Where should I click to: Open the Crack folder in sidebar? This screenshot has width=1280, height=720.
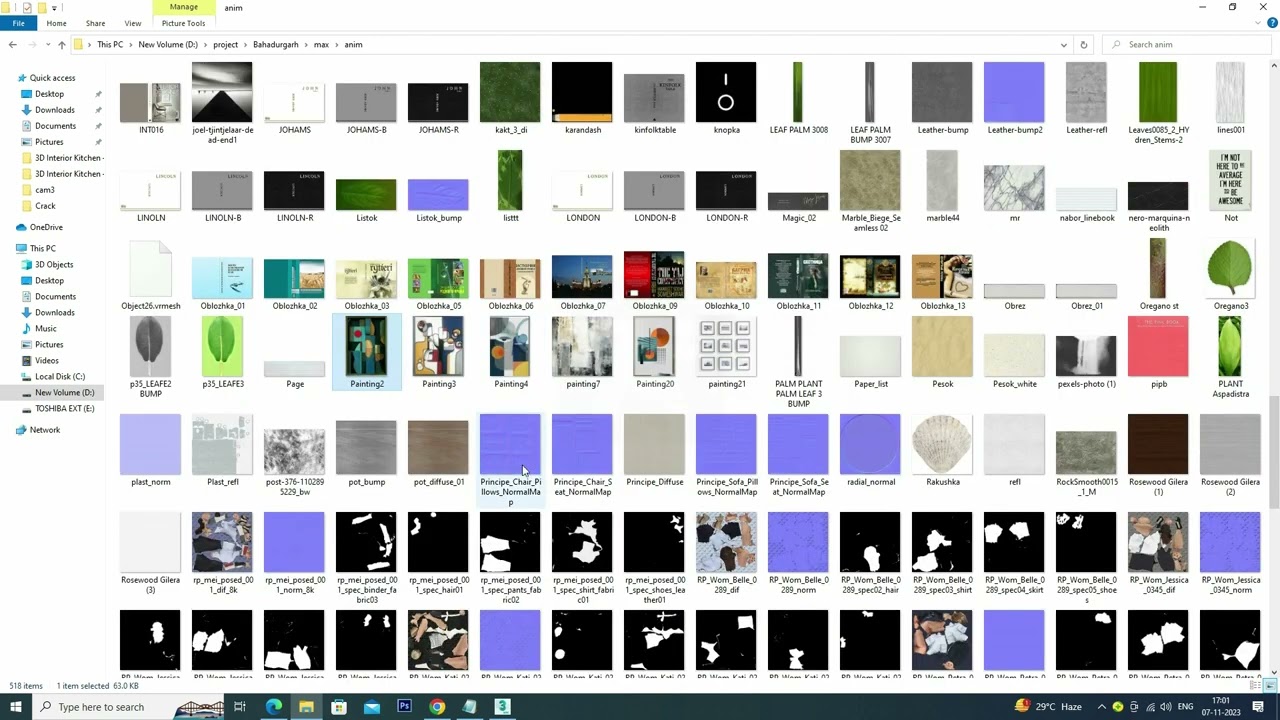[45, 206]
